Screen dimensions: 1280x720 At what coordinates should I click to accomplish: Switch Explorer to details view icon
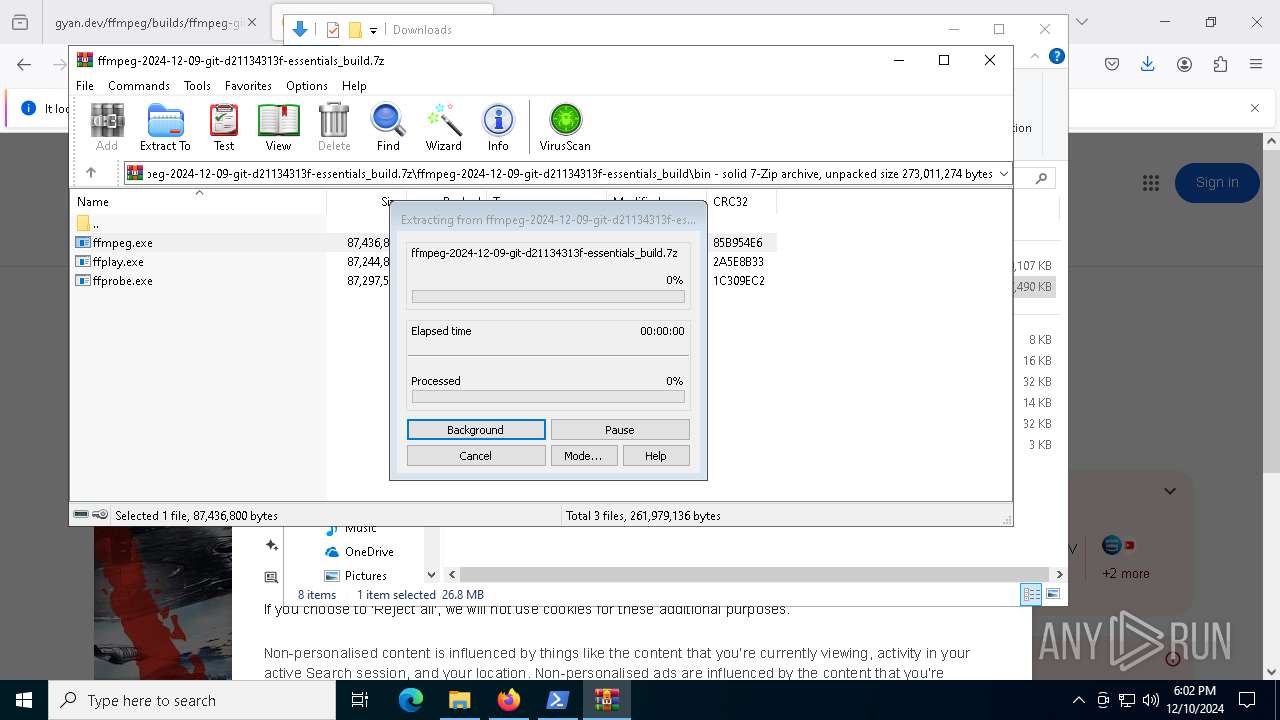1031,594
